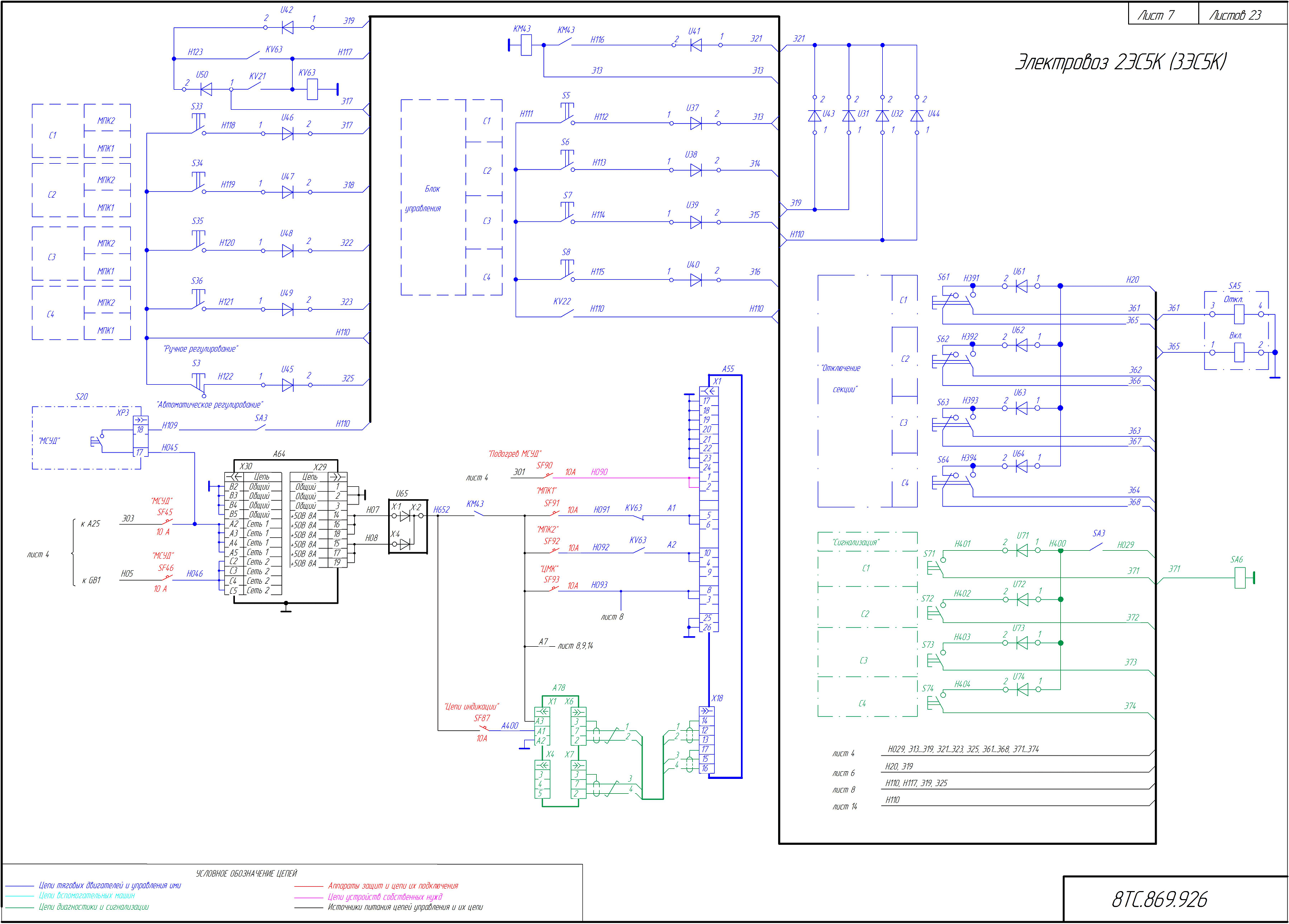1289x924 pixels.
Task: Select the A55 connector block label
Action: tap(728, 369)
